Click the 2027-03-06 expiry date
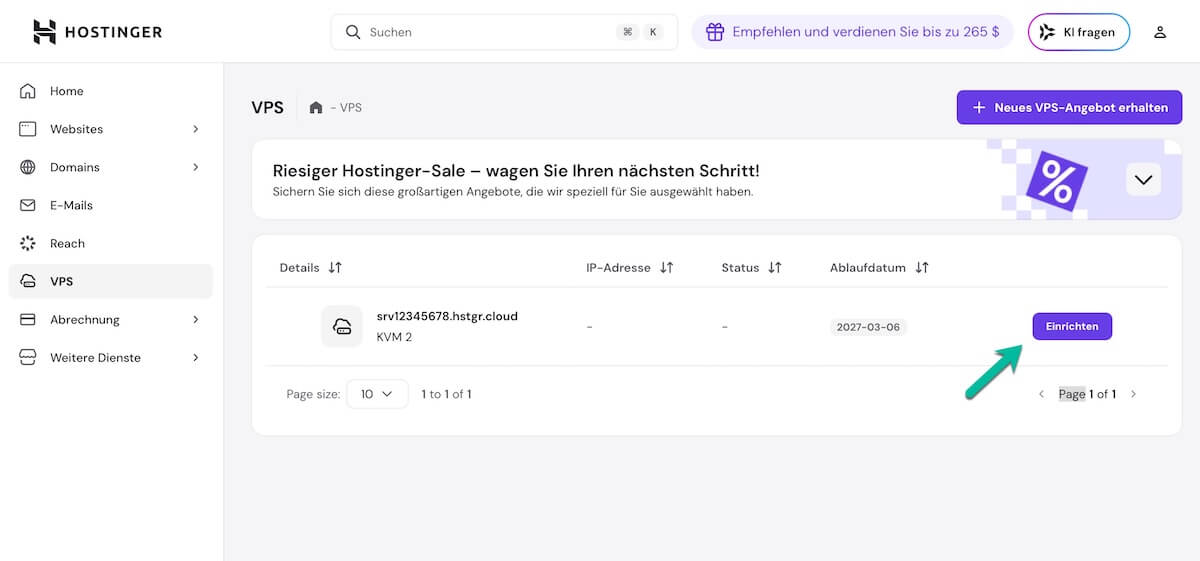This screenshot has width=1200, height=561. pos(868,327)
